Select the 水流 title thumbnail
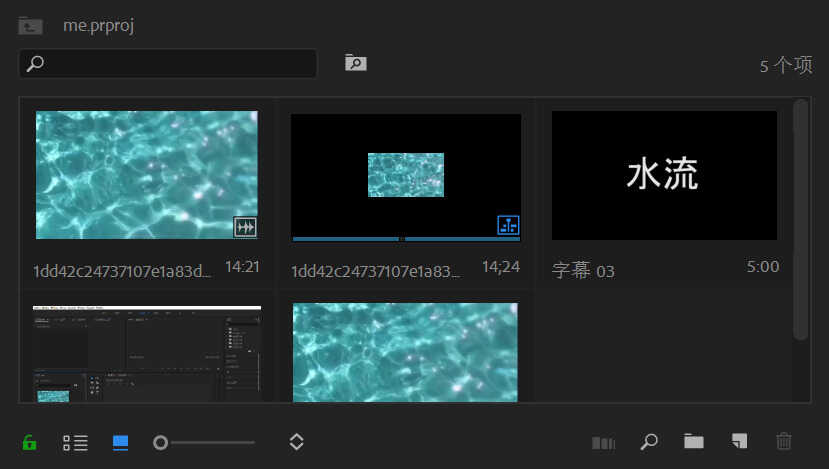Screen dimensions: 829x469 coord(664,175)
